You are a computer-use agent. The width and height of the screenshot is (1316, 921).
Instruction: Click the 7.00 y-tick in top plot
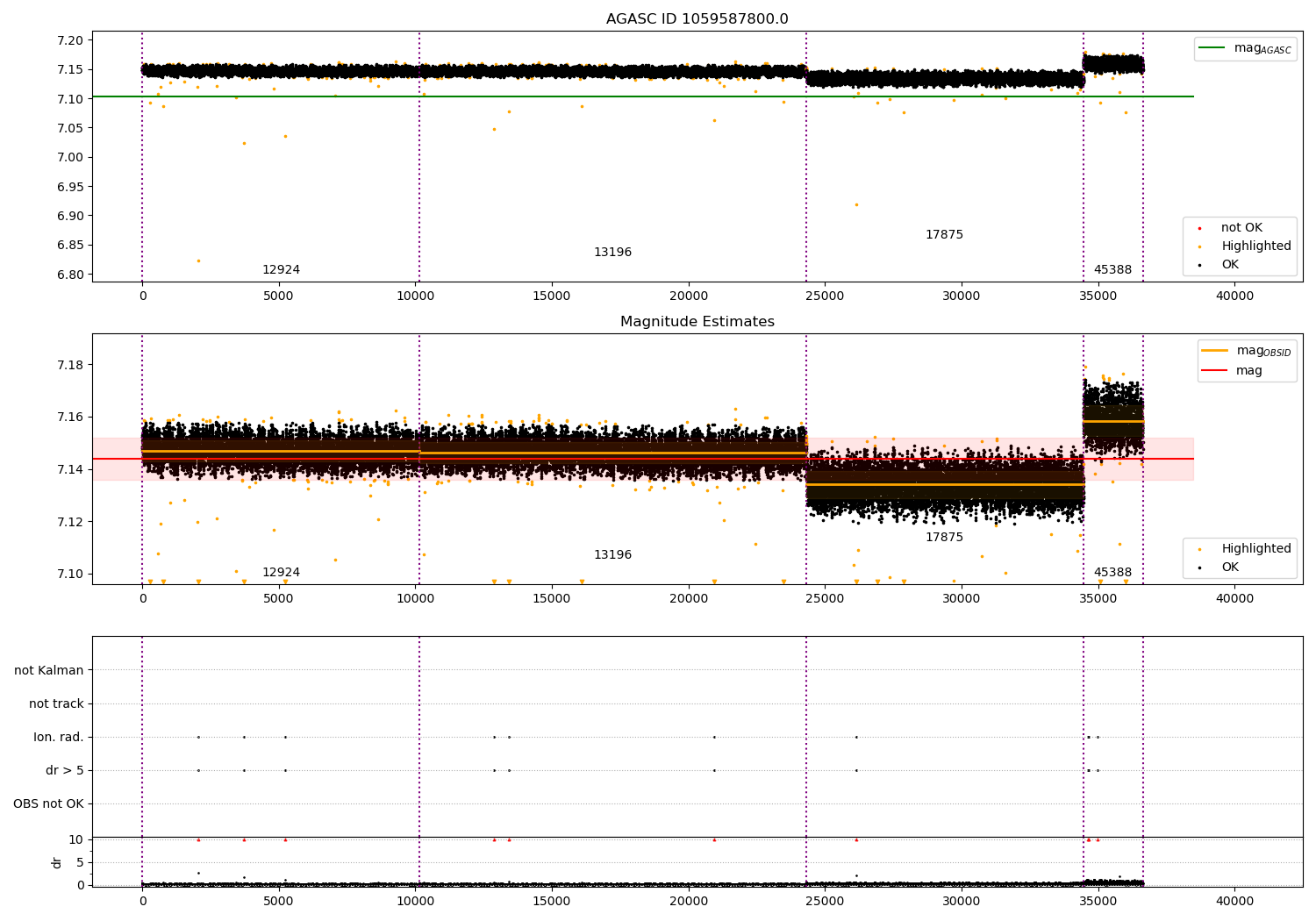click(x=69, y=158)
